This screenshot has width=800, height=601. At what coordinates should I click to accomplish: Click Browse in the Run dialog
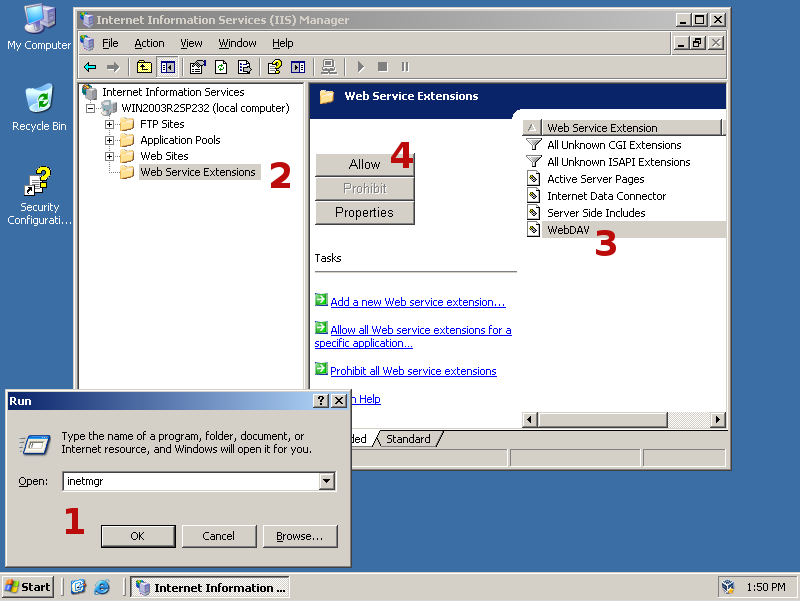(x=300, y=536)
